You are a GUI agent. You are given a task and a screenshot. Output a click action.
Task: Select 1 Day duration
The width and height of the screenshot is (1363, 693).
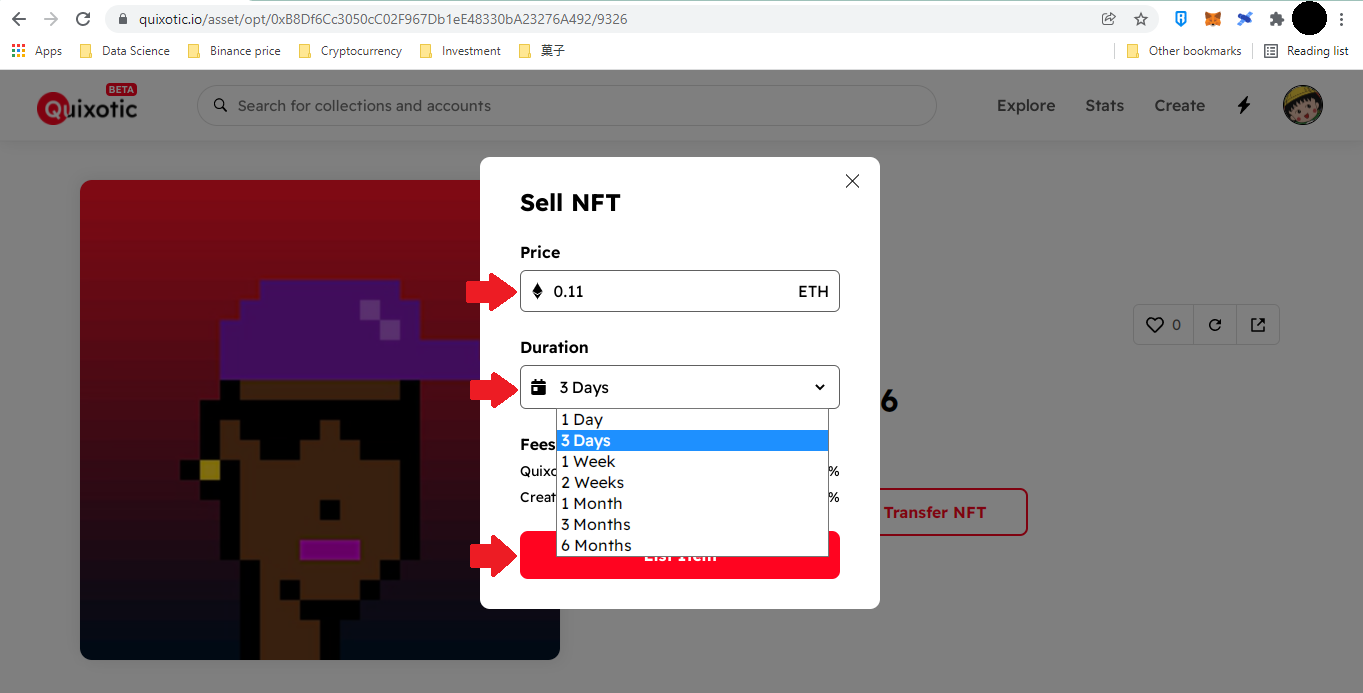click(x=692, y=420)
